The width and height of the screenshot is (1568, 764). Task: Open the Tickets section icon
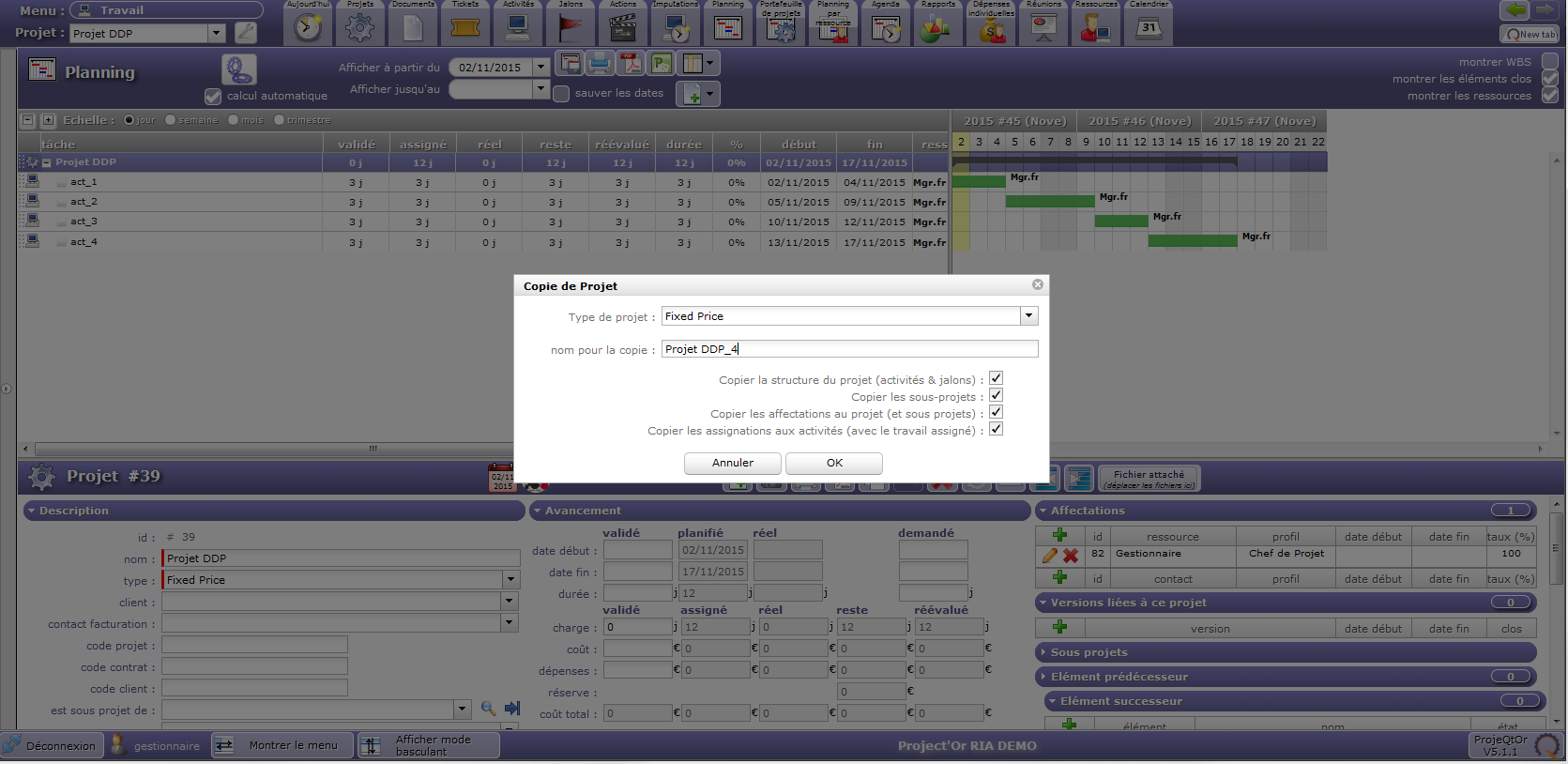point(465,28)
